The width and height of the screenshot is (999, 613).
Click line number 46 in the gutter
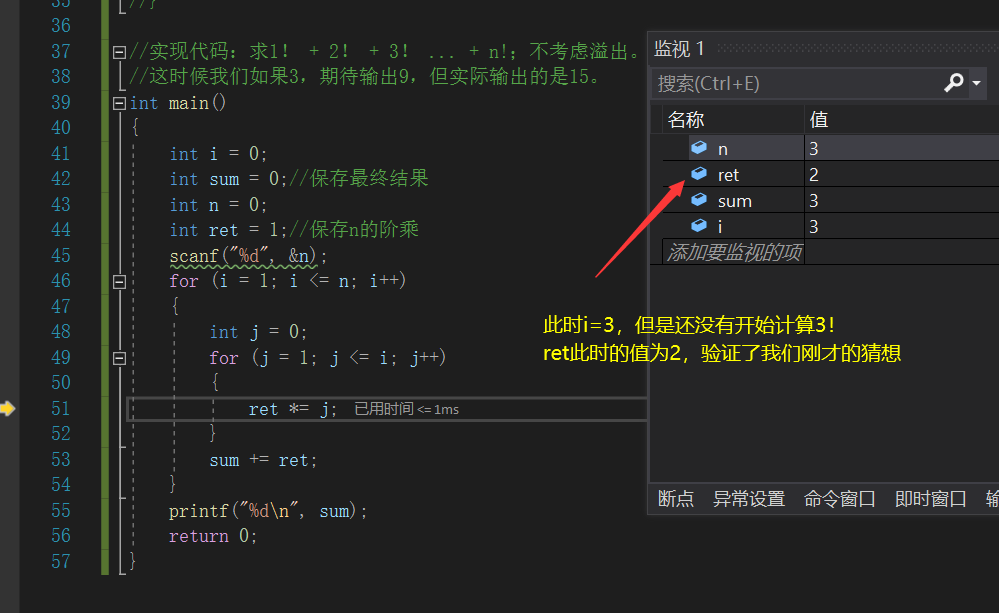click(61, 281)
